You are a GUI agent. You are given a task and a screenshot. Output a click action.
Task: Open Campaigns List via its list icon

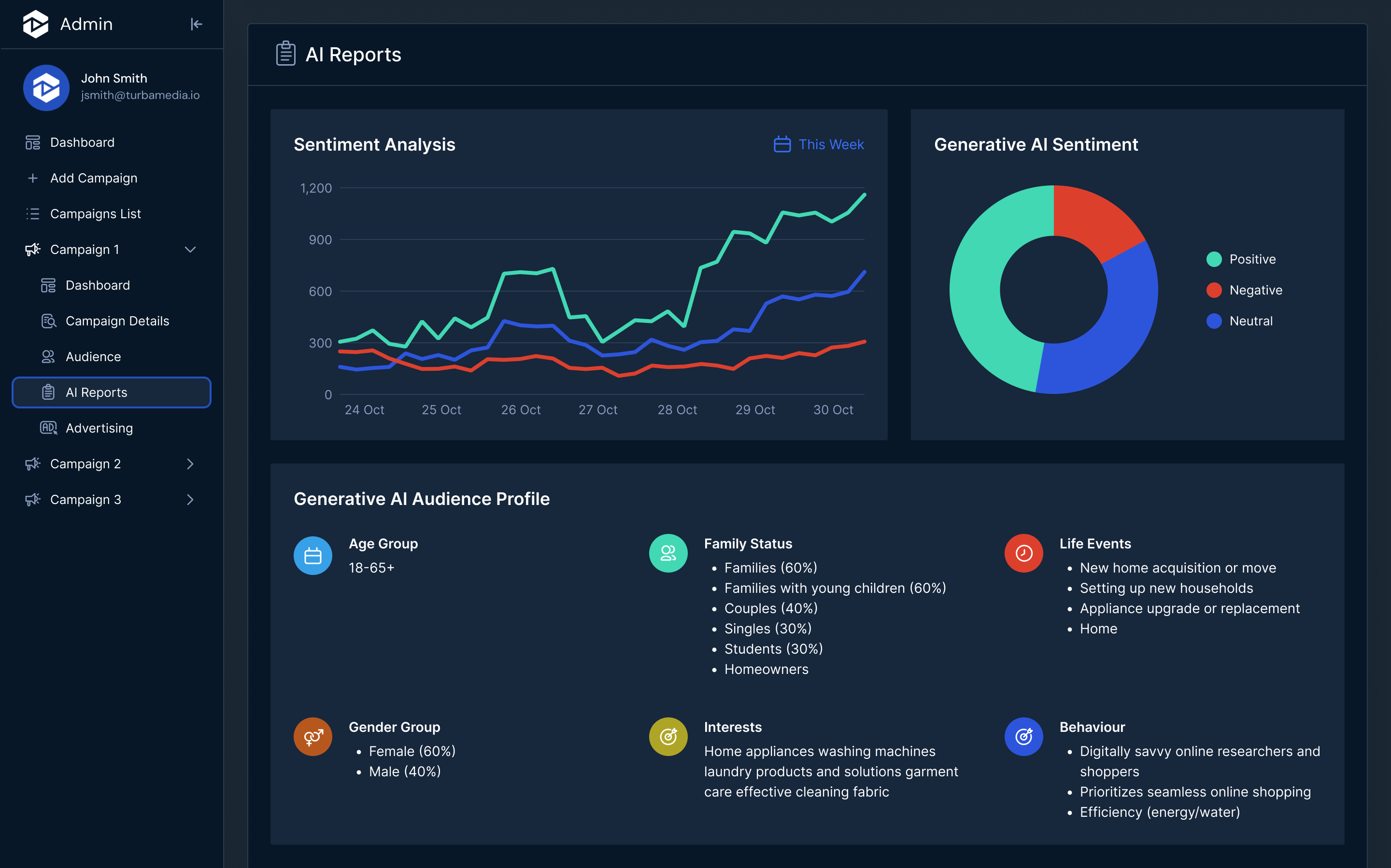[33, 213]
